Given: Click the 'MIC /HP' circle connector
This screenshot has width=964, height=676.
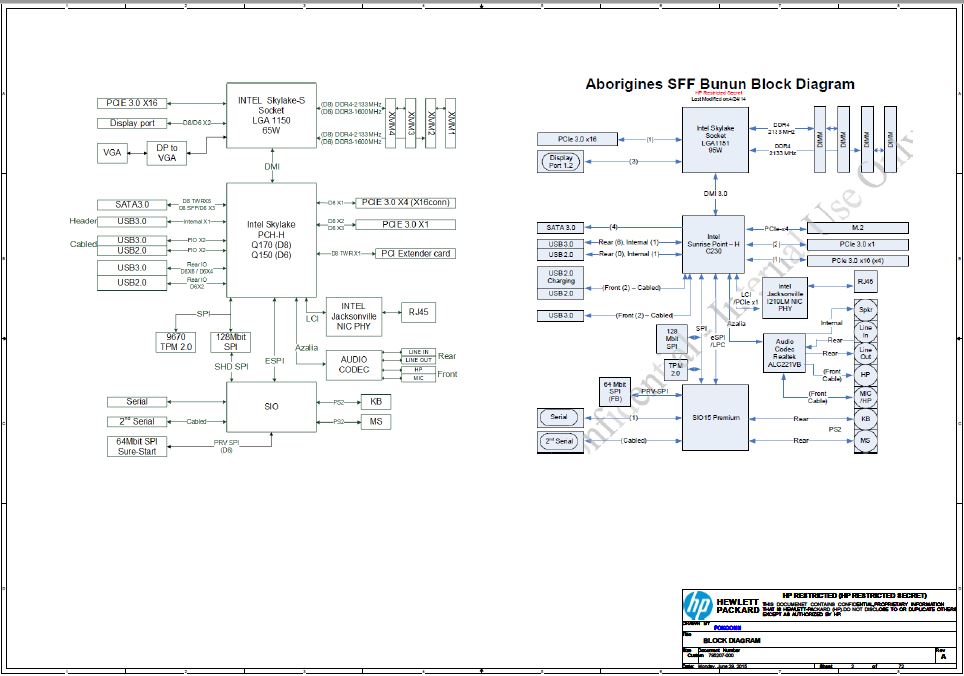Looking at the screenshot, I should pyautogui.click(x=865, y=397).
